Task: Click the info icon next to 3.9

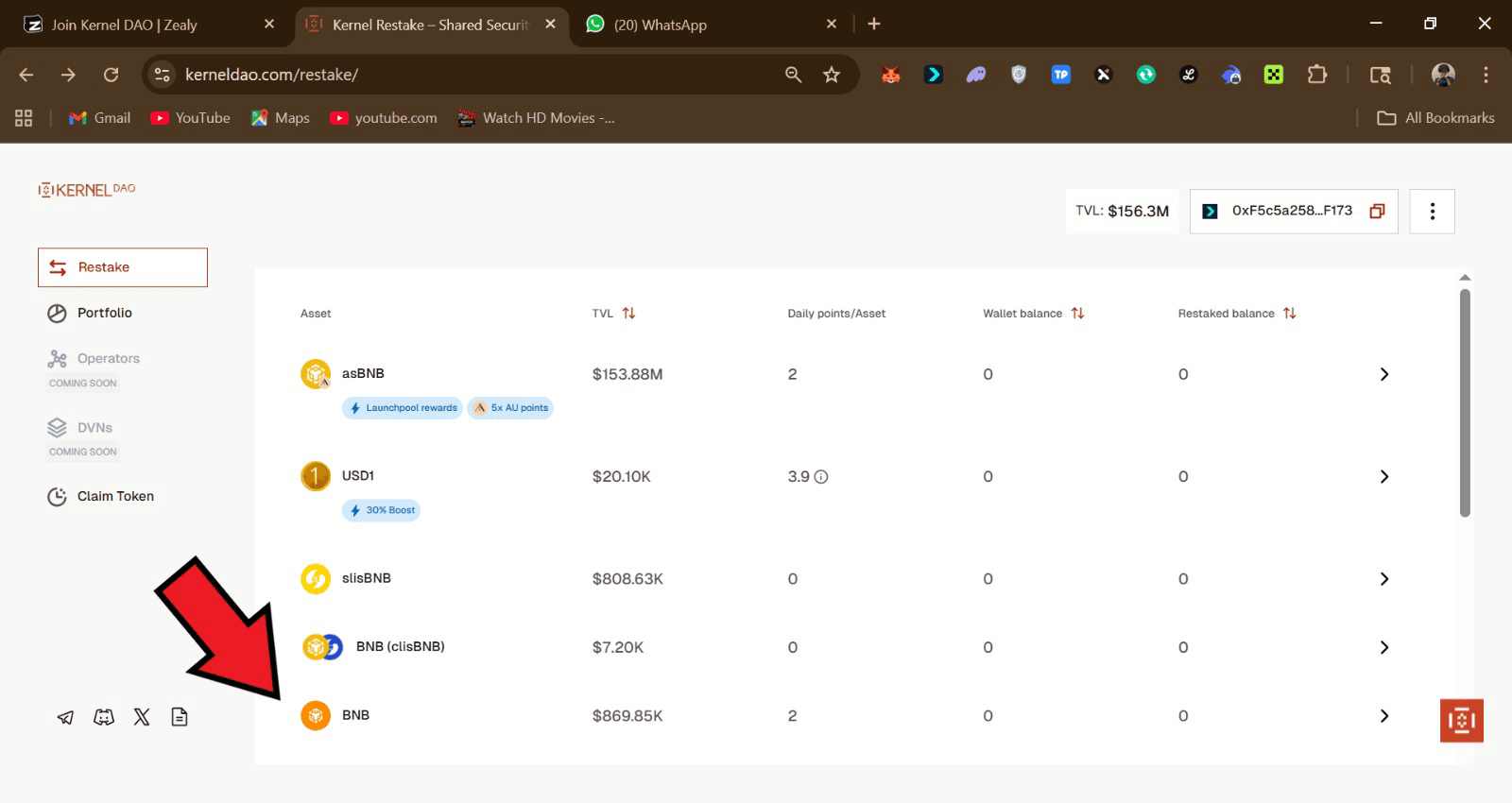Action: point(821,477)
